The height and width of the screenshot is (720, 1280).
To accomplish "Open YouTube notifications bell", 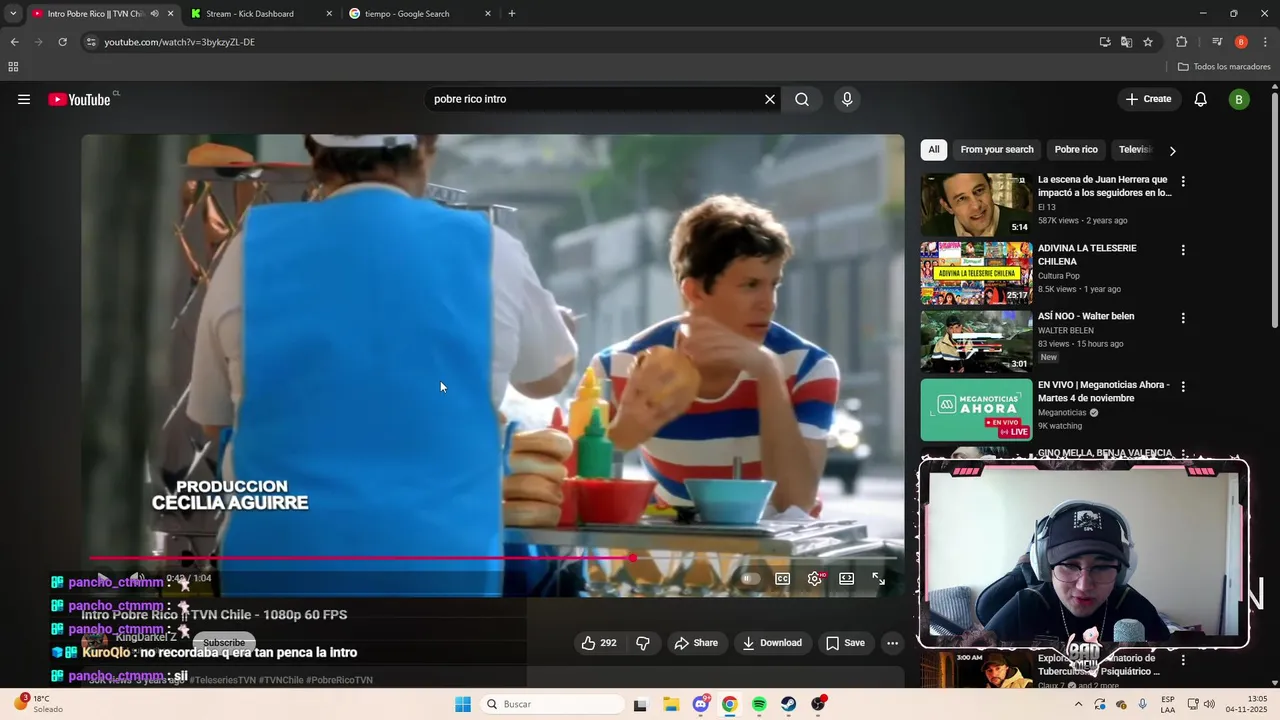I will pos(1201,99).
